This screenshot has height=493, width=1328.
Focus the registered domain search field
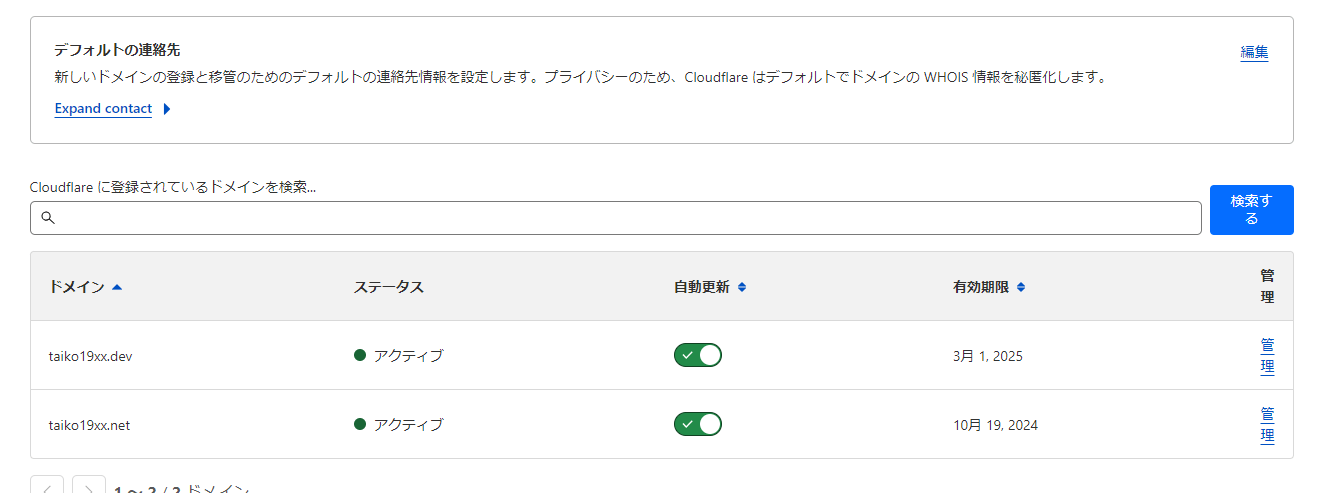point(616,218)
